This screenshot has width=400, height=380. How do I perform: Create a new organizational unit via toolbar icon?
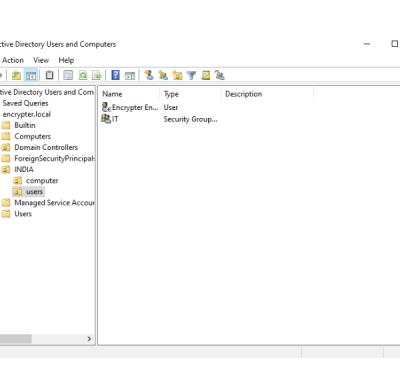coord(177,75)
